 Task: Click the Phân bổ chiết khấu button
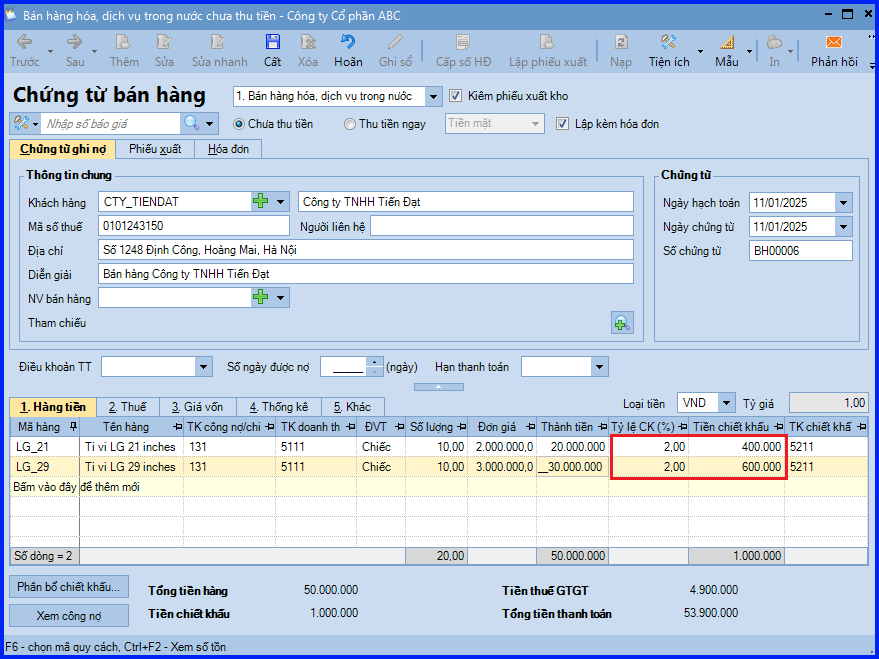point(69,587)
